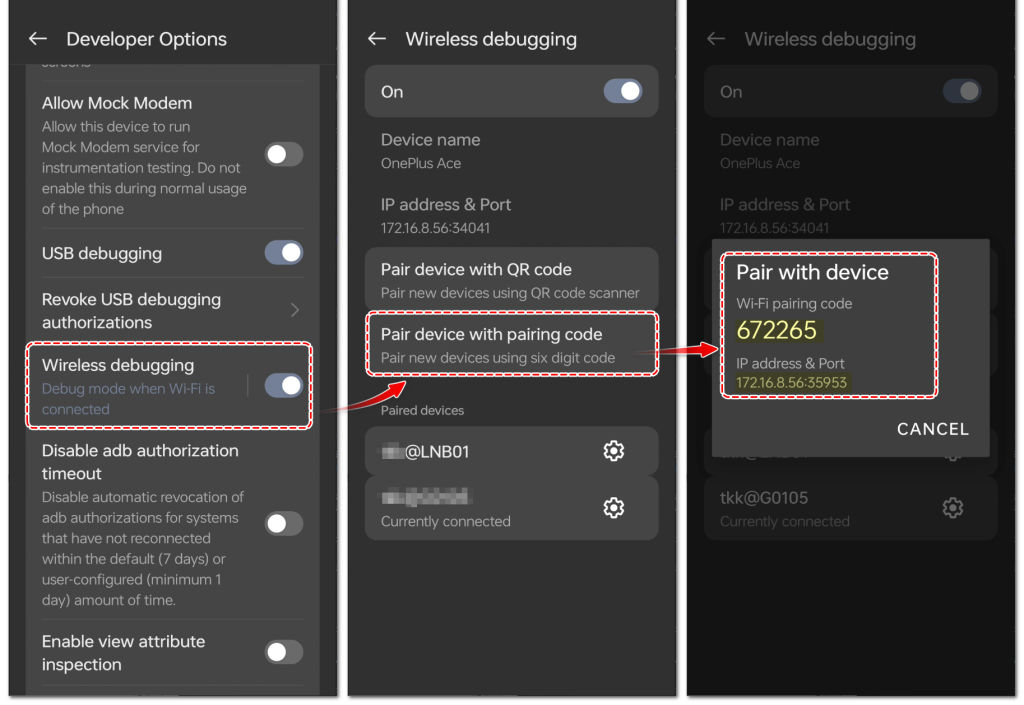Turn off USB debugging switch
Viewport: 1024px width, 705px height.
coord(283,253)
